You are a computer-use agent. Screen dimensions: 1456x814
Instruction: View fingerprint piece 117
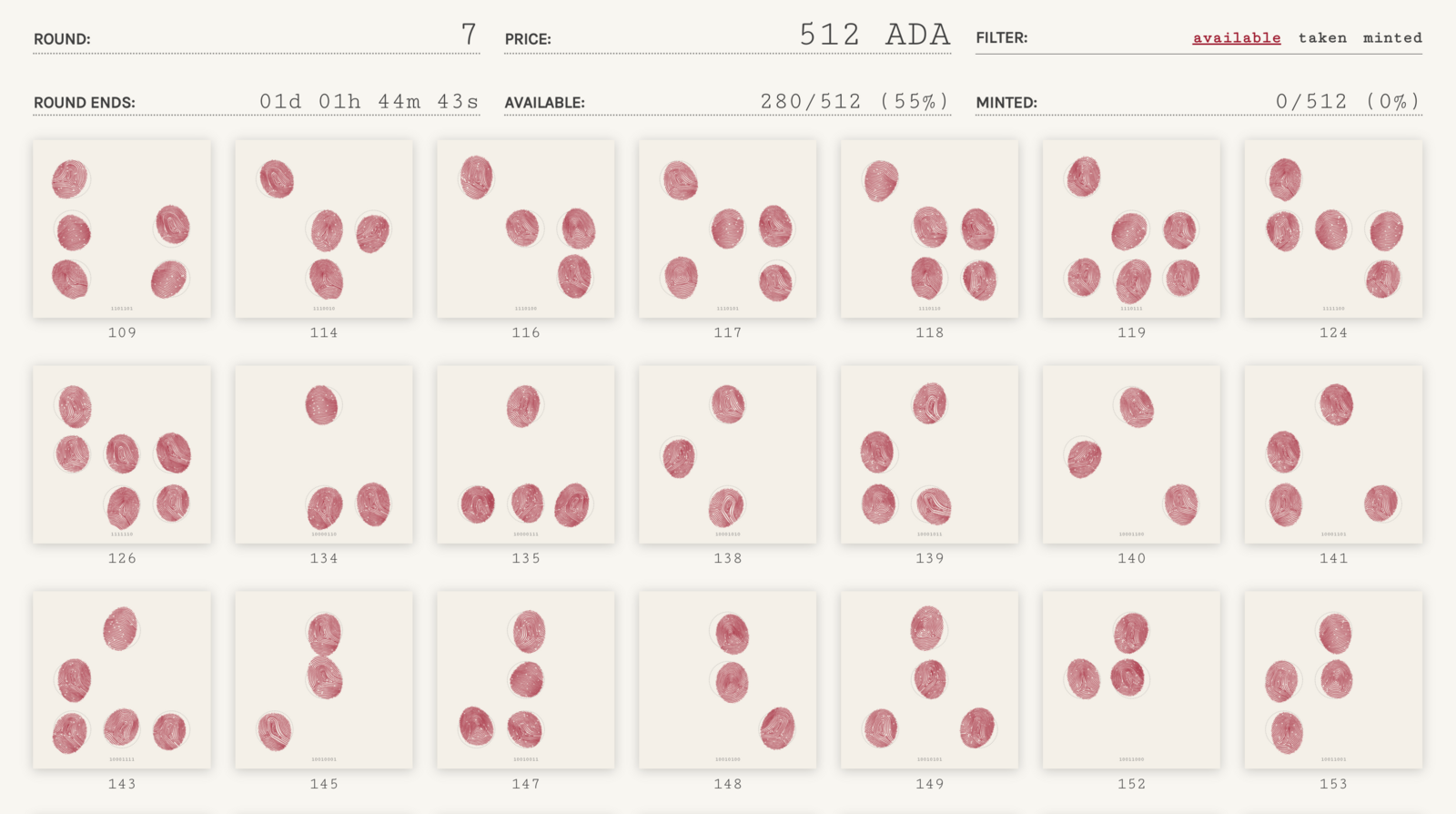(x=728, y=229)
